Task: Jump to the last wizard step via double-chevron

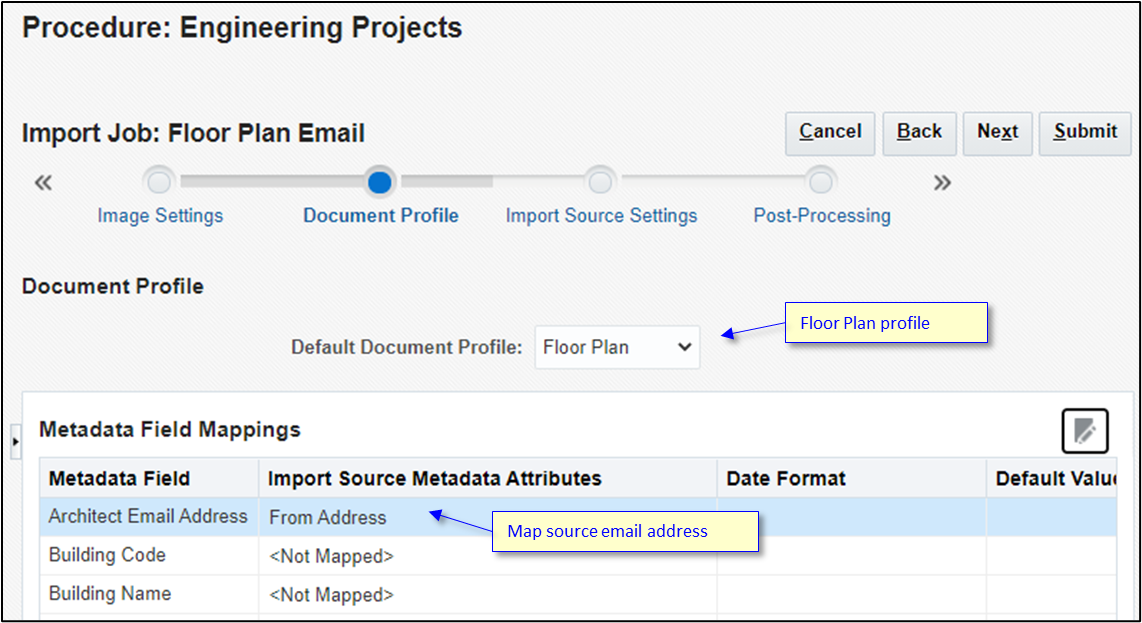Action: [x=940, y=182]
